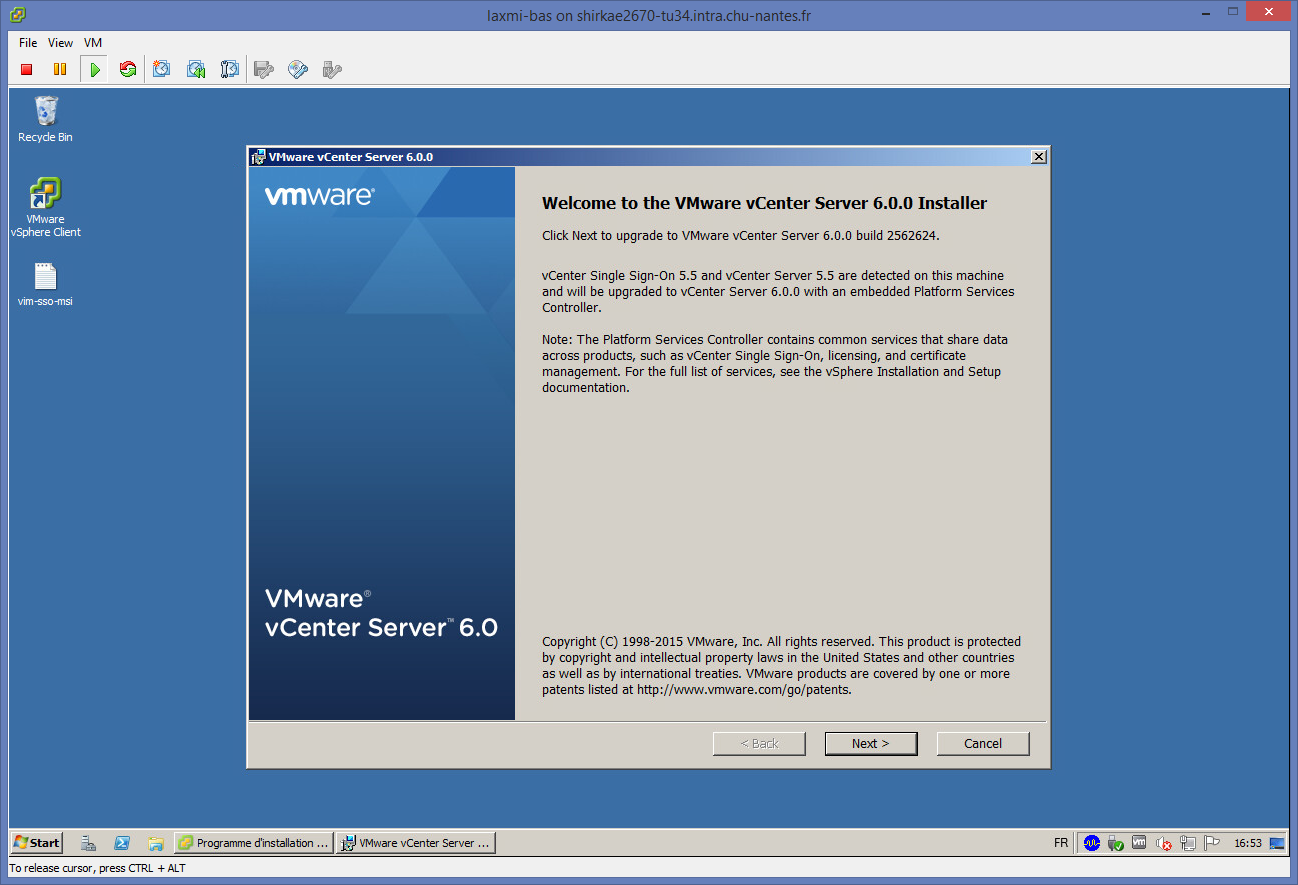Take a snapshot of the VM
This screenshot has width=1298, height=885.
click(162, 69)
